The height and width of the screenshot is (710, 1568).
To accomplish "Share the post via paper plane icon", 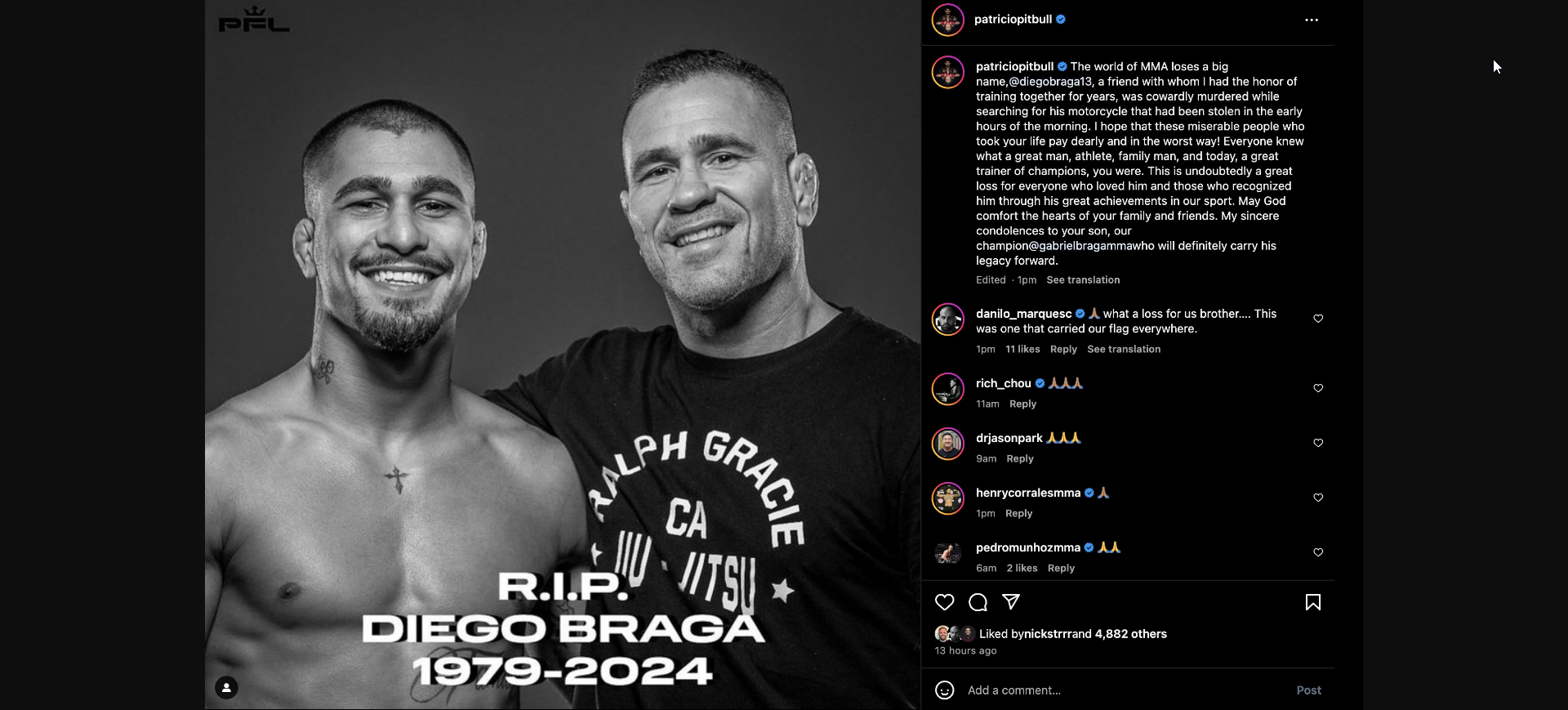I will coord(1011,602).
